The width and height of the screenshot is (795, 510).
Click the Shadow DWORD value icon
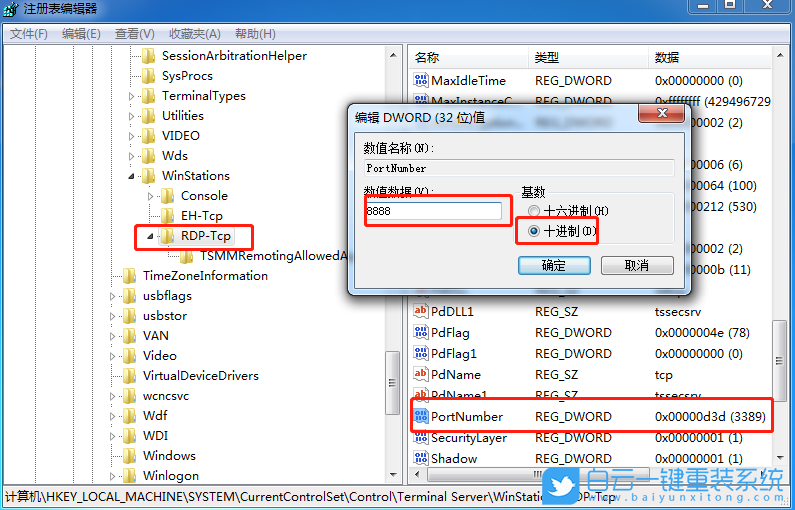(421, 458)
